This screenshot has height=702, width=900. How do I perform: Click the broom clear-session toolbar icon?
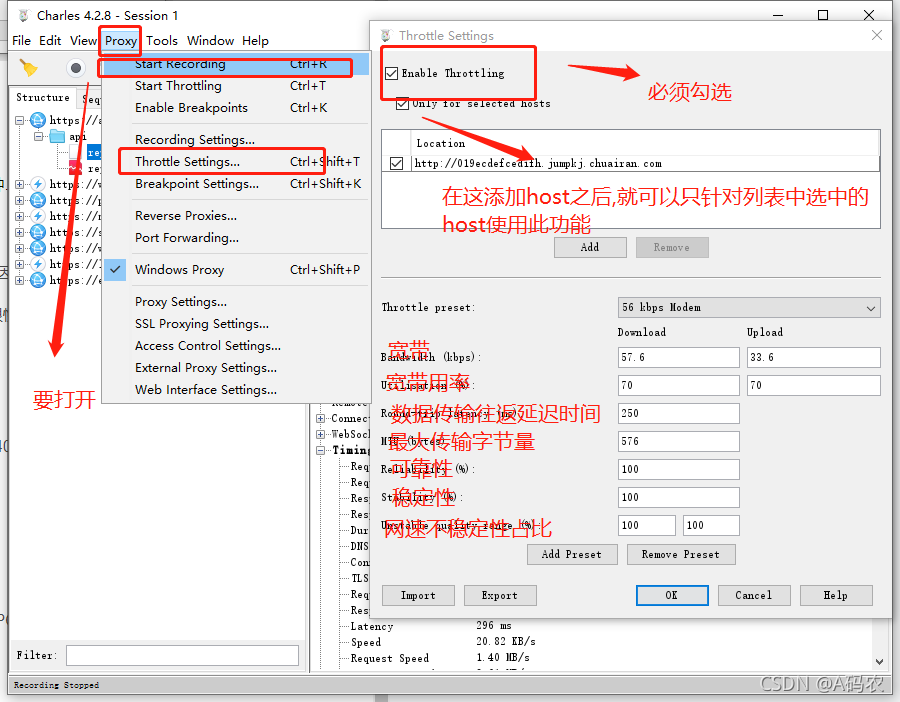(x=28, y=68)
